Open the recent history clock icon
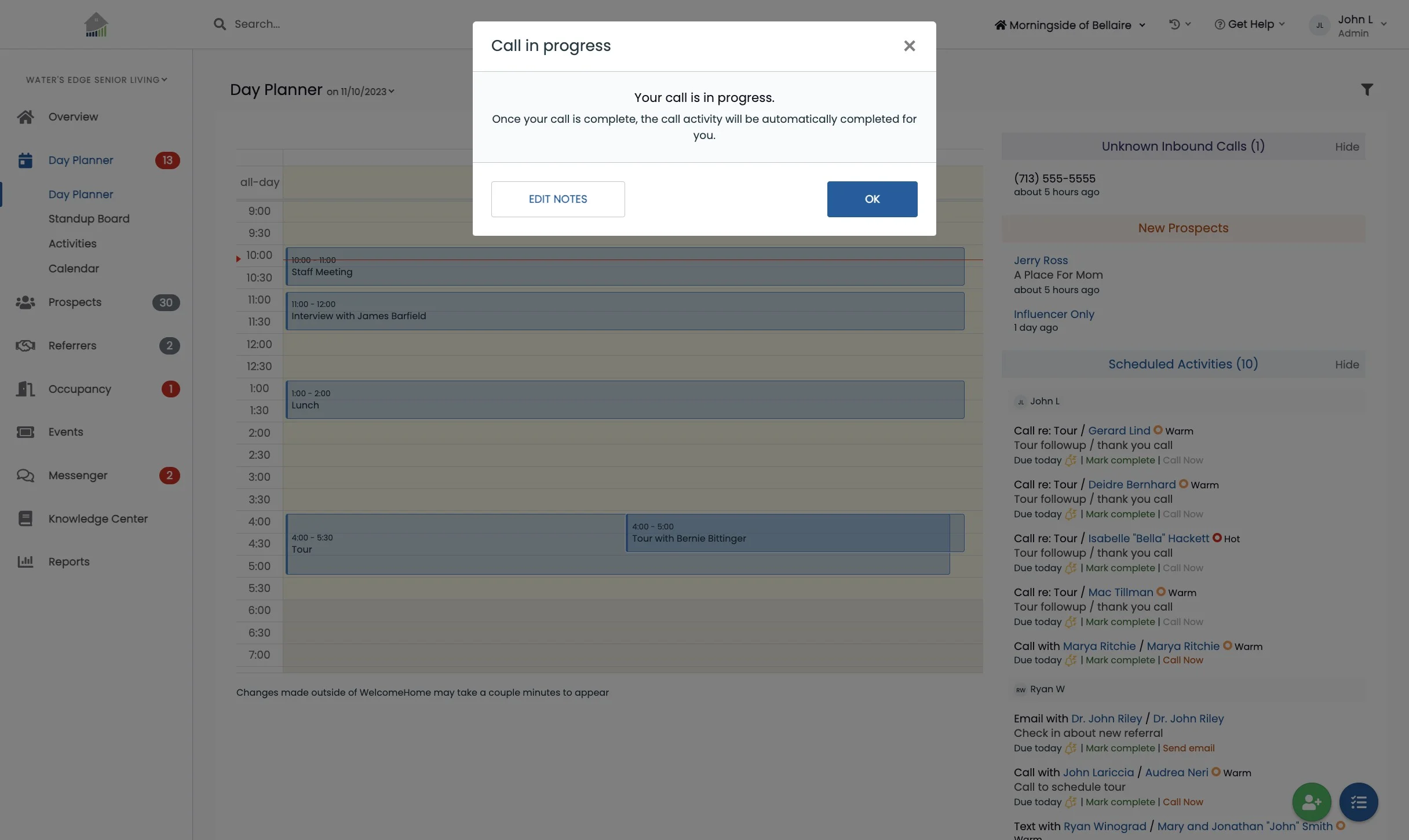This screenshot has height=840, width=1409. pyautogui.click(x=1174, y=24)
